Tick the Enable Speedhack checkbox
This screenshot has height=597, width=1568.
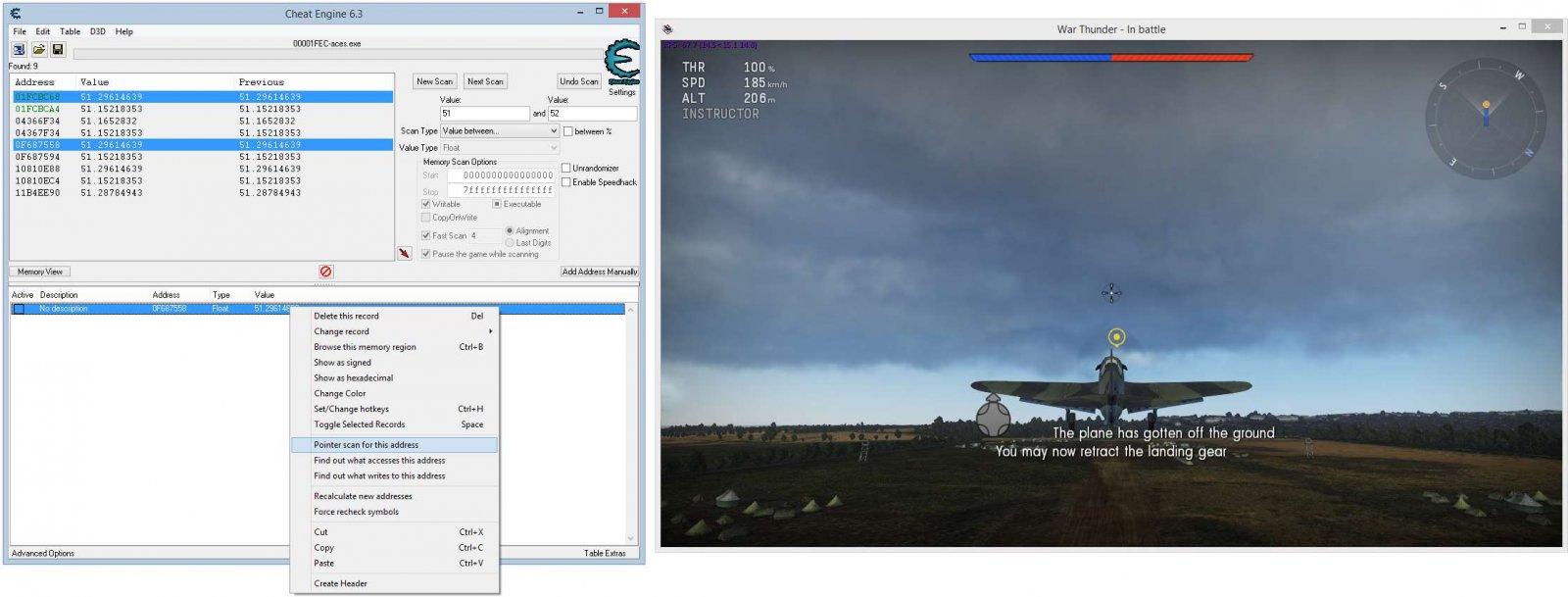(566, 182)
